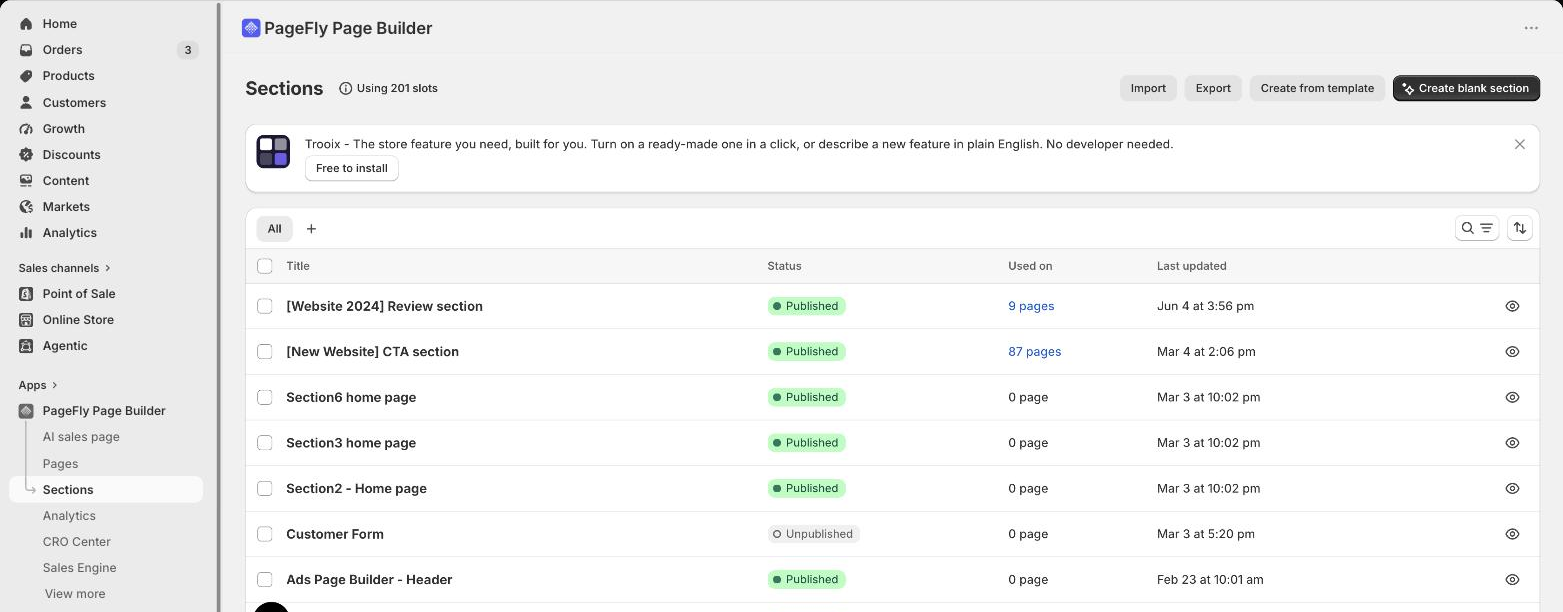This screenshot has width=1563, height=612.
Task: Open the sort options button
Action: tap(1520, 228)
